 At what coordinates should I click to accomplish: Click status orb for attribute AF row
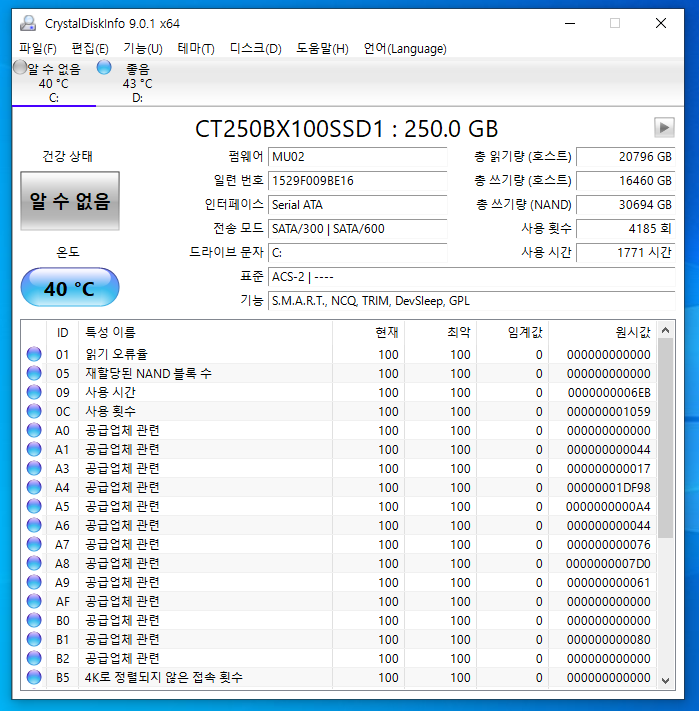click(34, 601)
